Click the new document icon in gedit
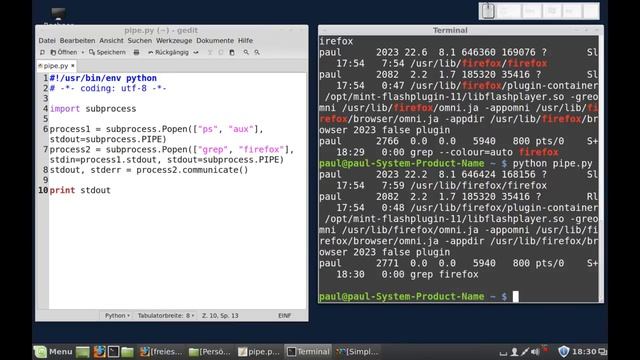Screen dimensions: 640x360 click(x=42, y=52)
